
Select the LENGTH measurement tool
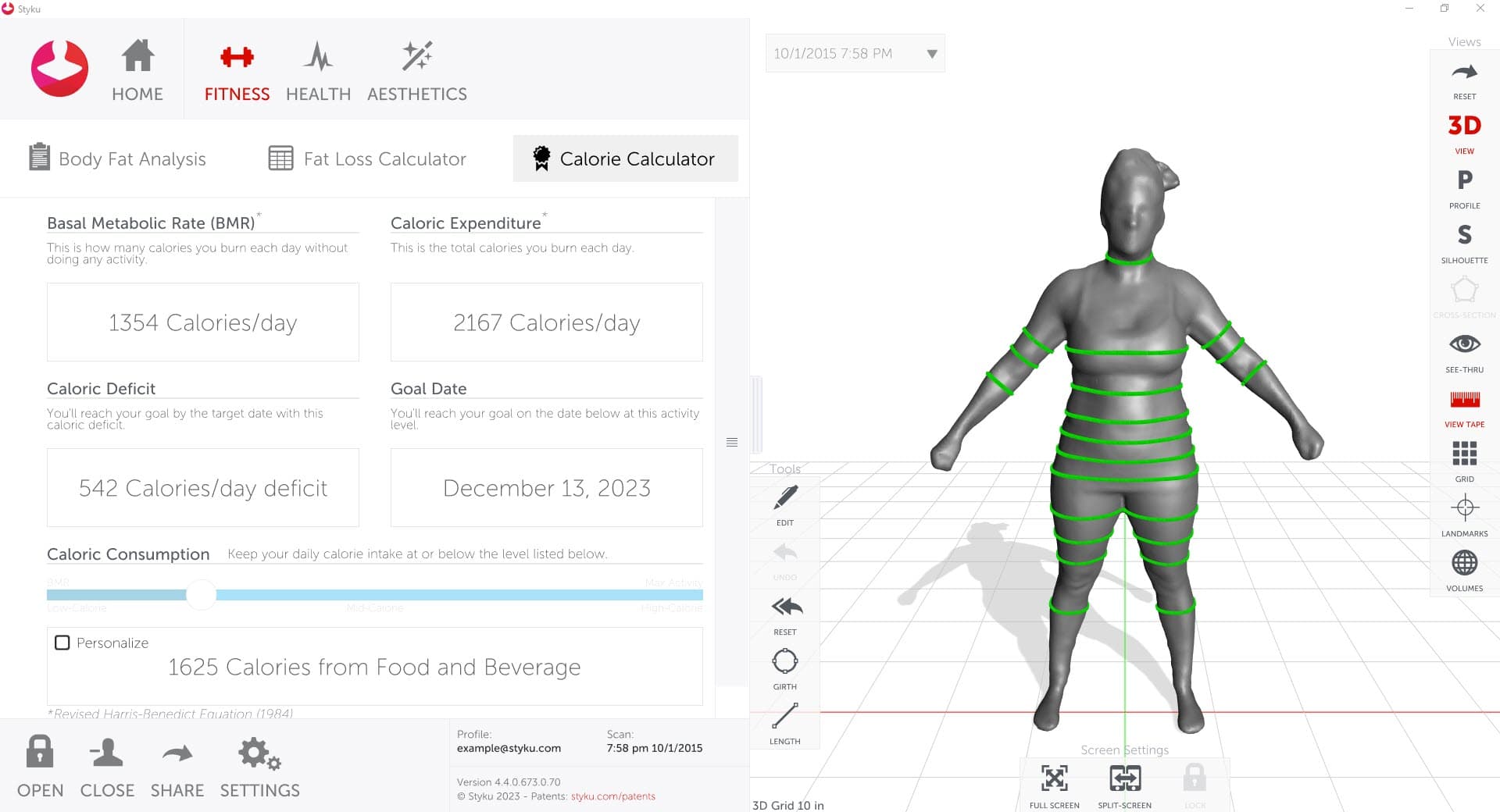(x=785, y=725)
